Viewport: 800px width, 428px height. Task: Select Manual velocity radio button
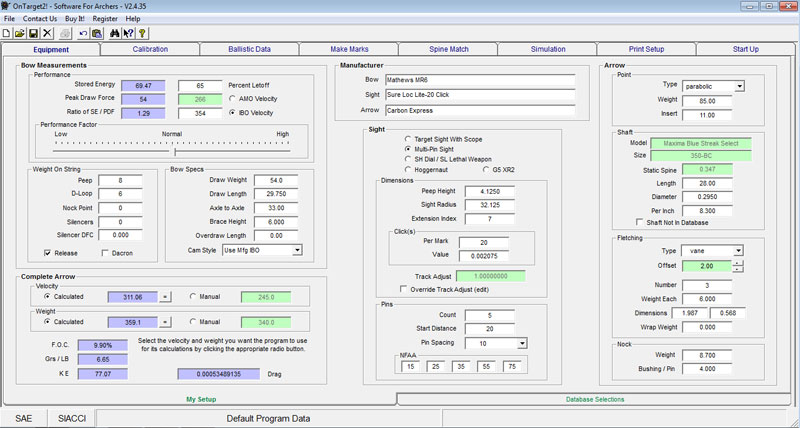click(193, 296)
